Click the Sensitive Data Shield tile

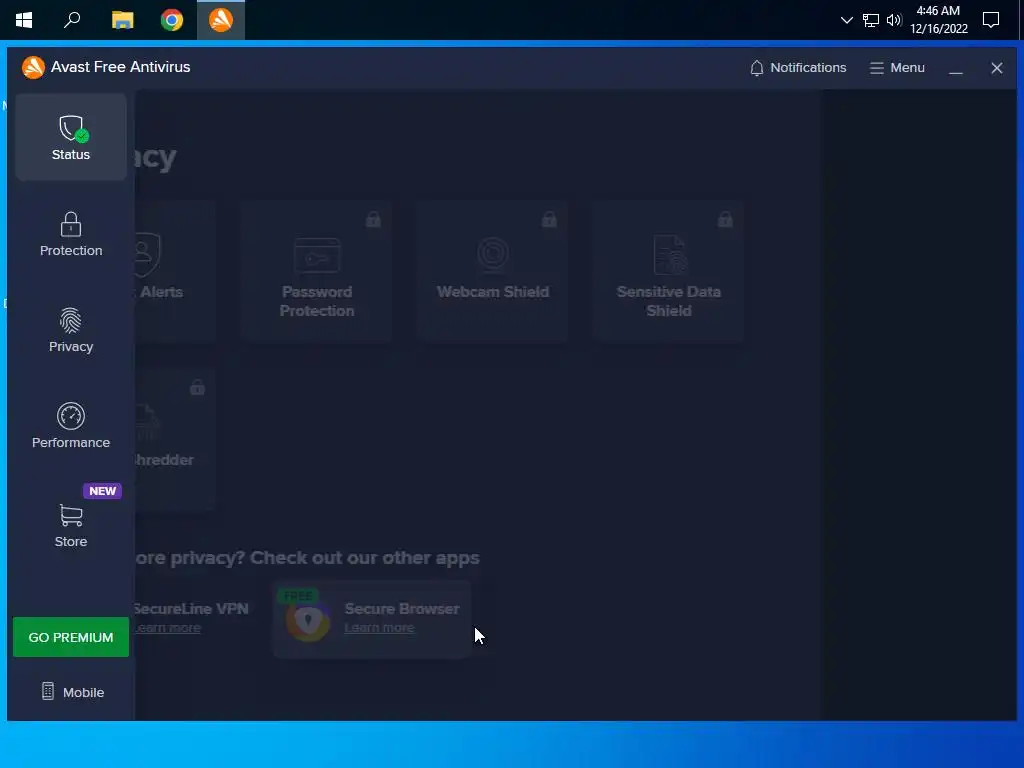669,272
